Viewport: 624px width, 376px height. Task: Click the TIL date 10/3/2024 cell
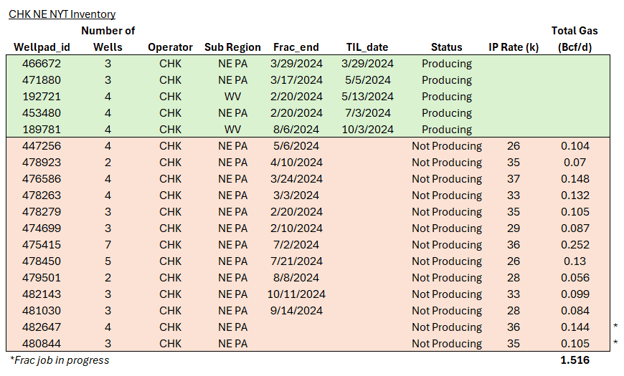coord(367,130)
